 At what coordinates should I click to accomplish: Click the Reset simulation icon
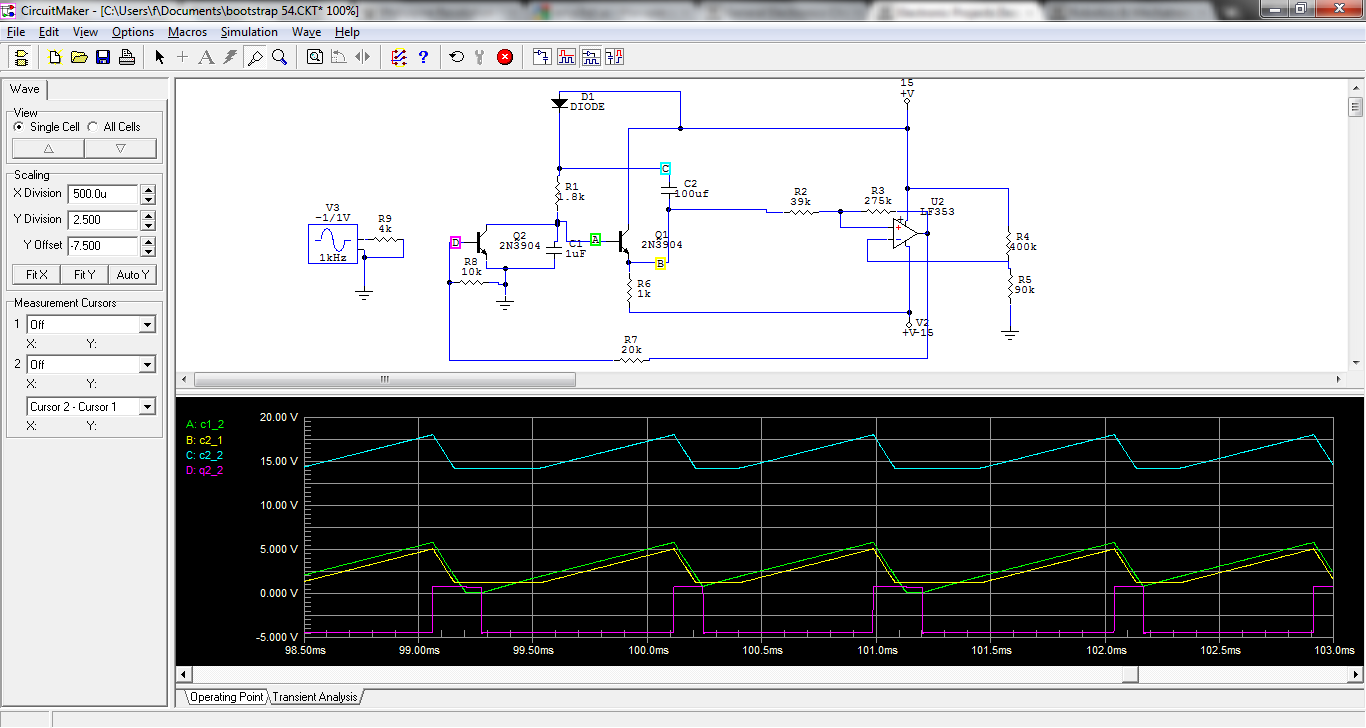coord(457,57)
